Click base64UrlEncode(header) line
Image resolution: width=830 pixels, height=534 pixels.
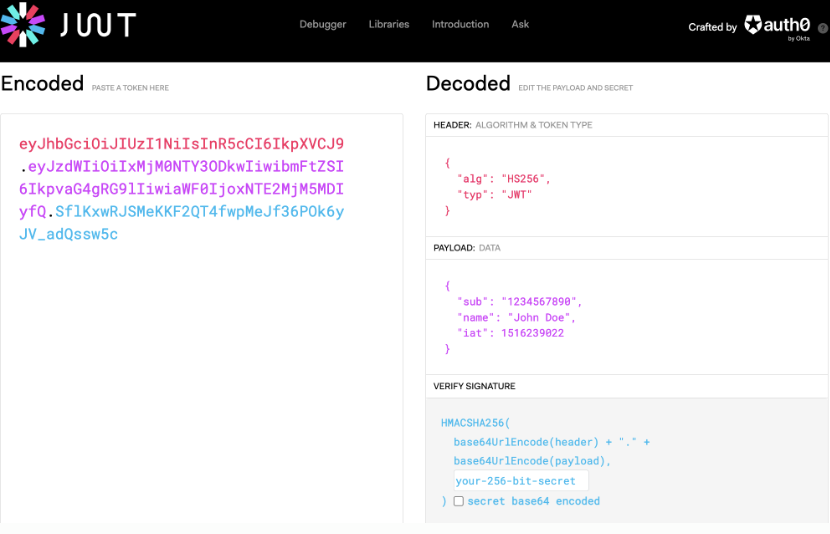tap(552, 442)
